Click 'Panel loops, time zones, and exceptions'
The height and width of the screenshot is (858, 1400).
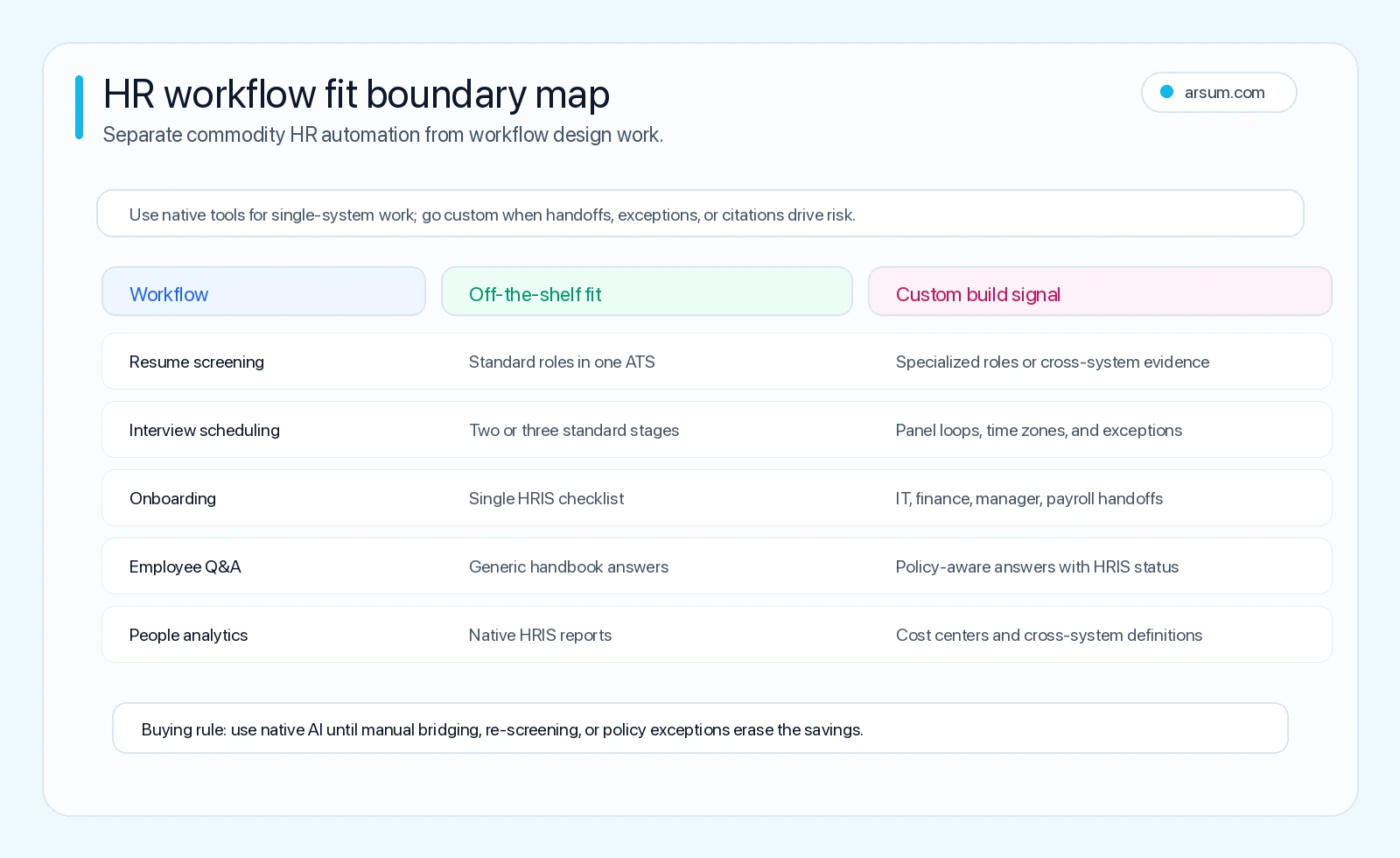click(x=1039, y=430)
